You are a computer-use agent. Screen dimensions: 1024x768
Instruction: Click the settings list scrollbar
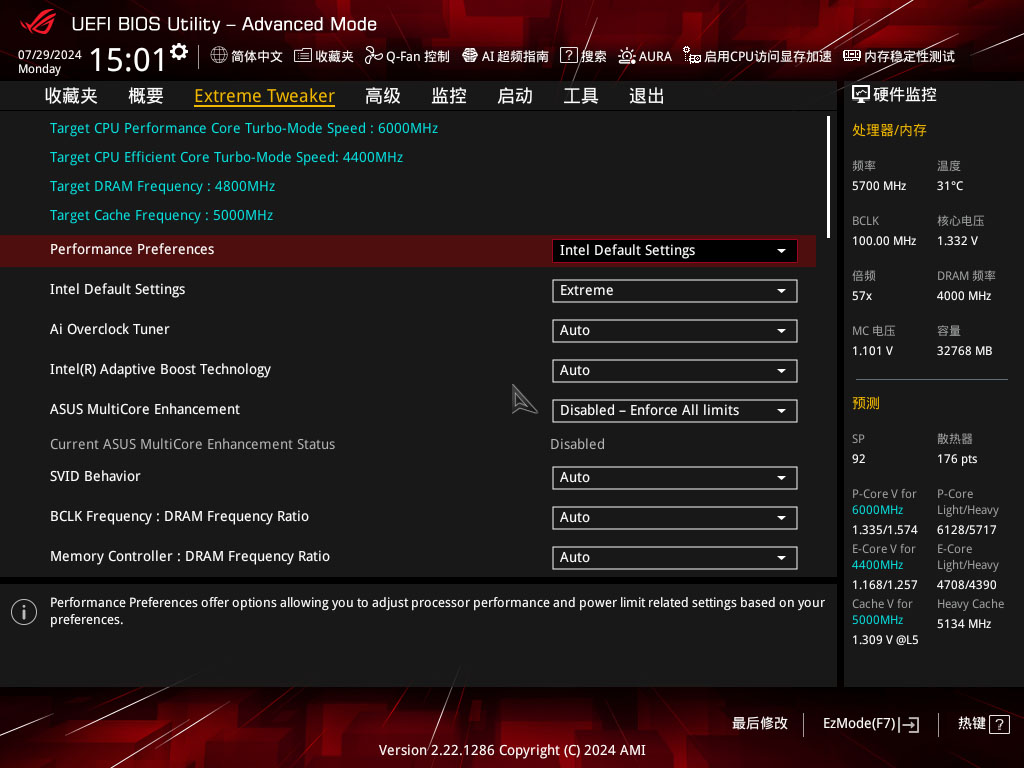828,177
